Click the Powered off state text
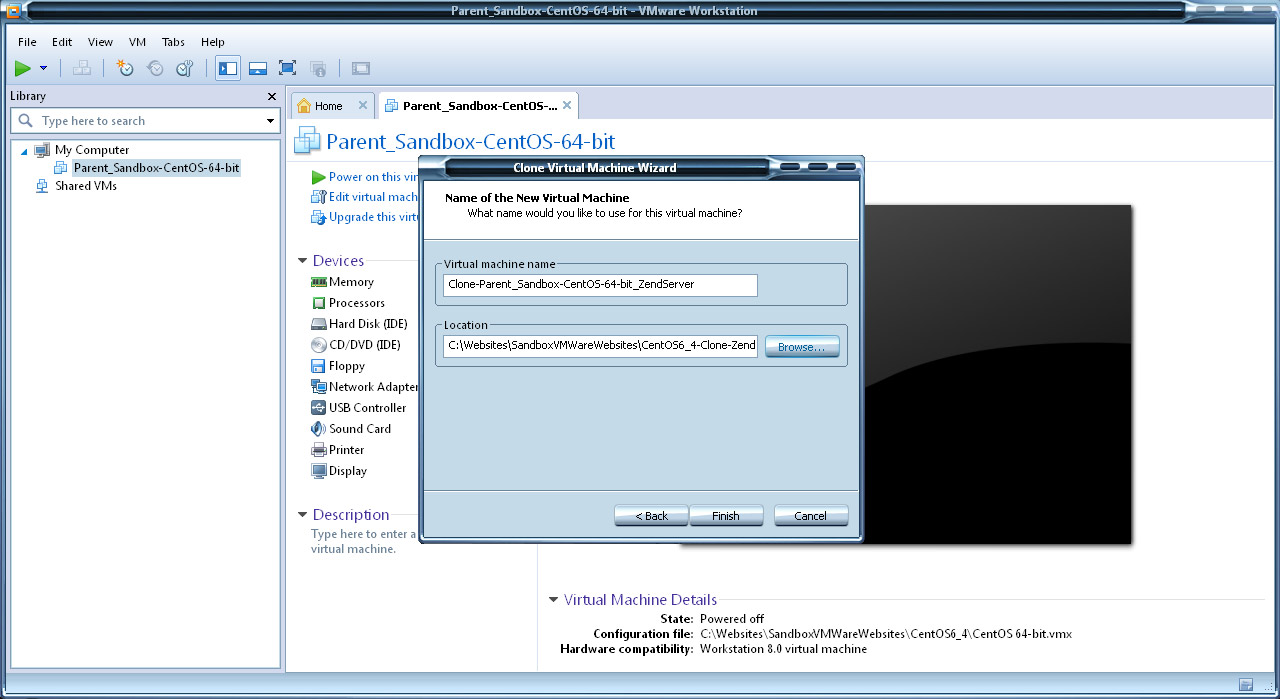 point(732,619)
